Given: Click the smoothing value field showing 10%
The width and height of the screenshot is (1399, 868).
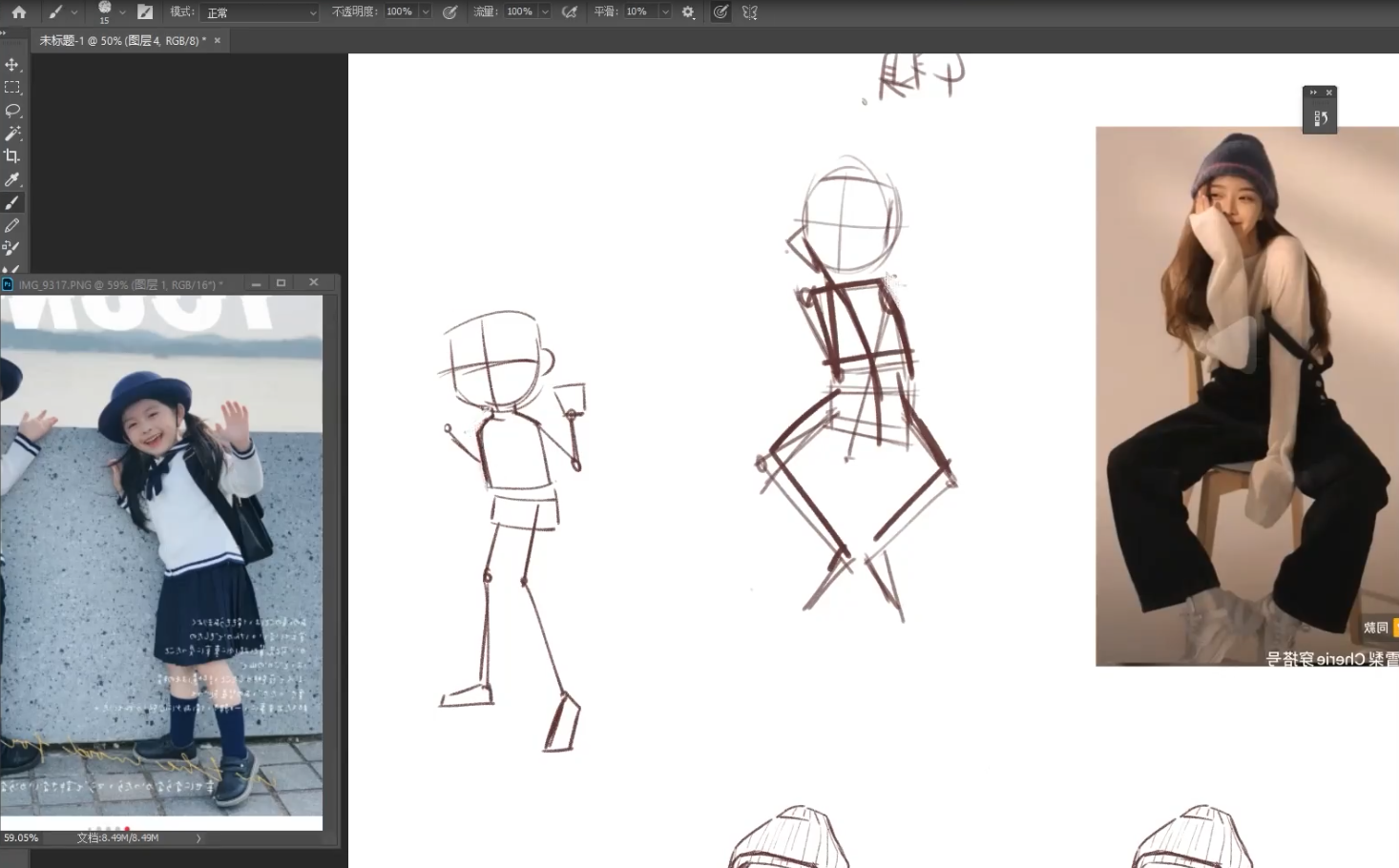Looking at the screenshot, I should tap(639, 12).
